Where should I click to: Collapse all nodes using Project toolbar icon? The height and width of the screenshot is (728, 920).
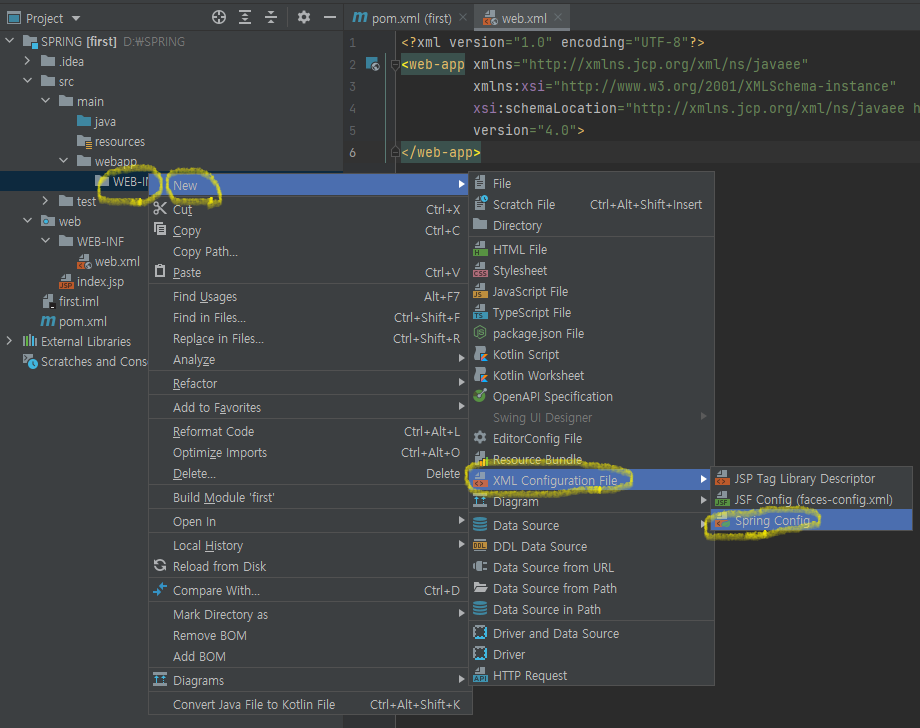point(270,17)
